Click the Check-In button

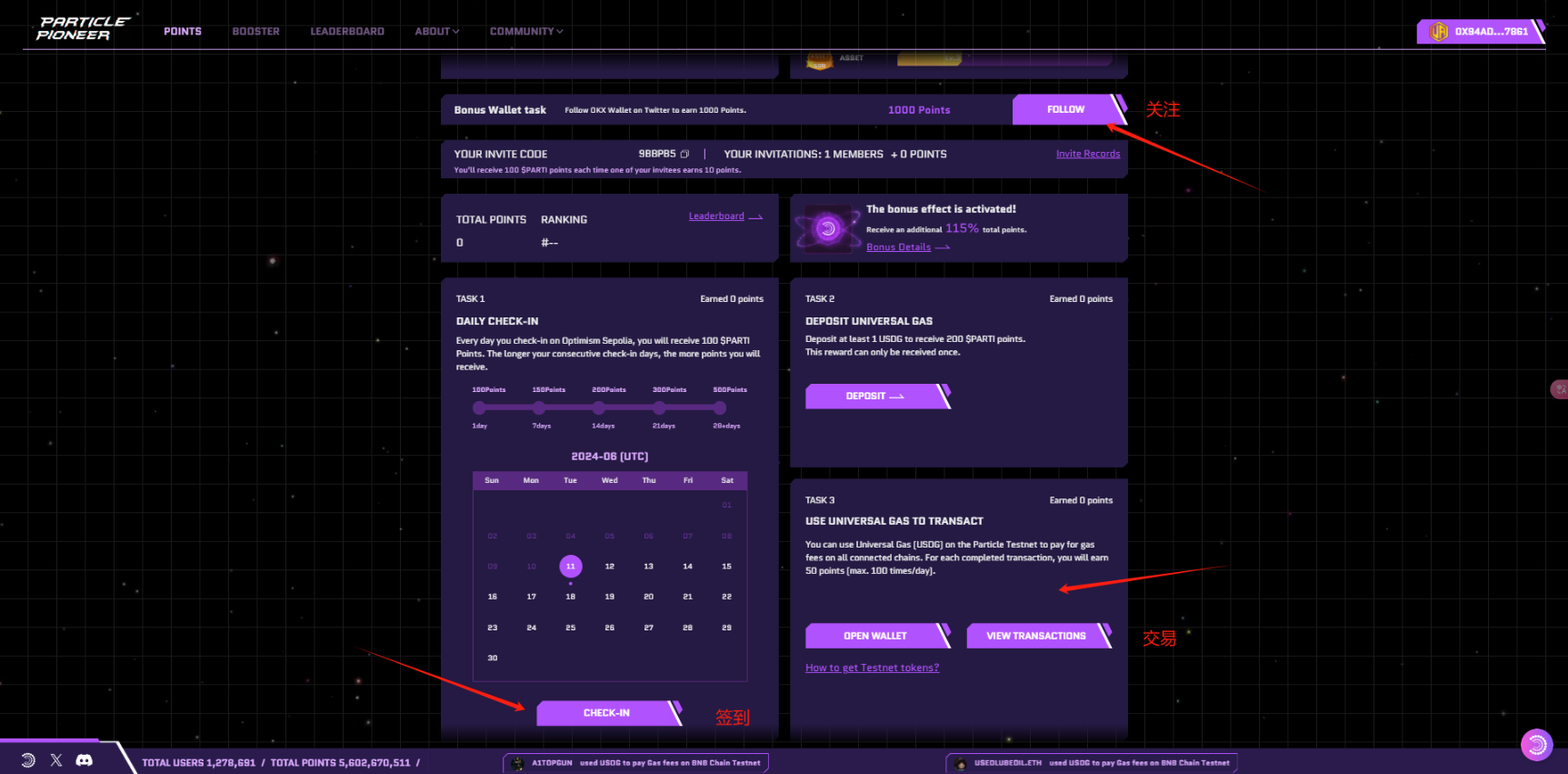607,713
